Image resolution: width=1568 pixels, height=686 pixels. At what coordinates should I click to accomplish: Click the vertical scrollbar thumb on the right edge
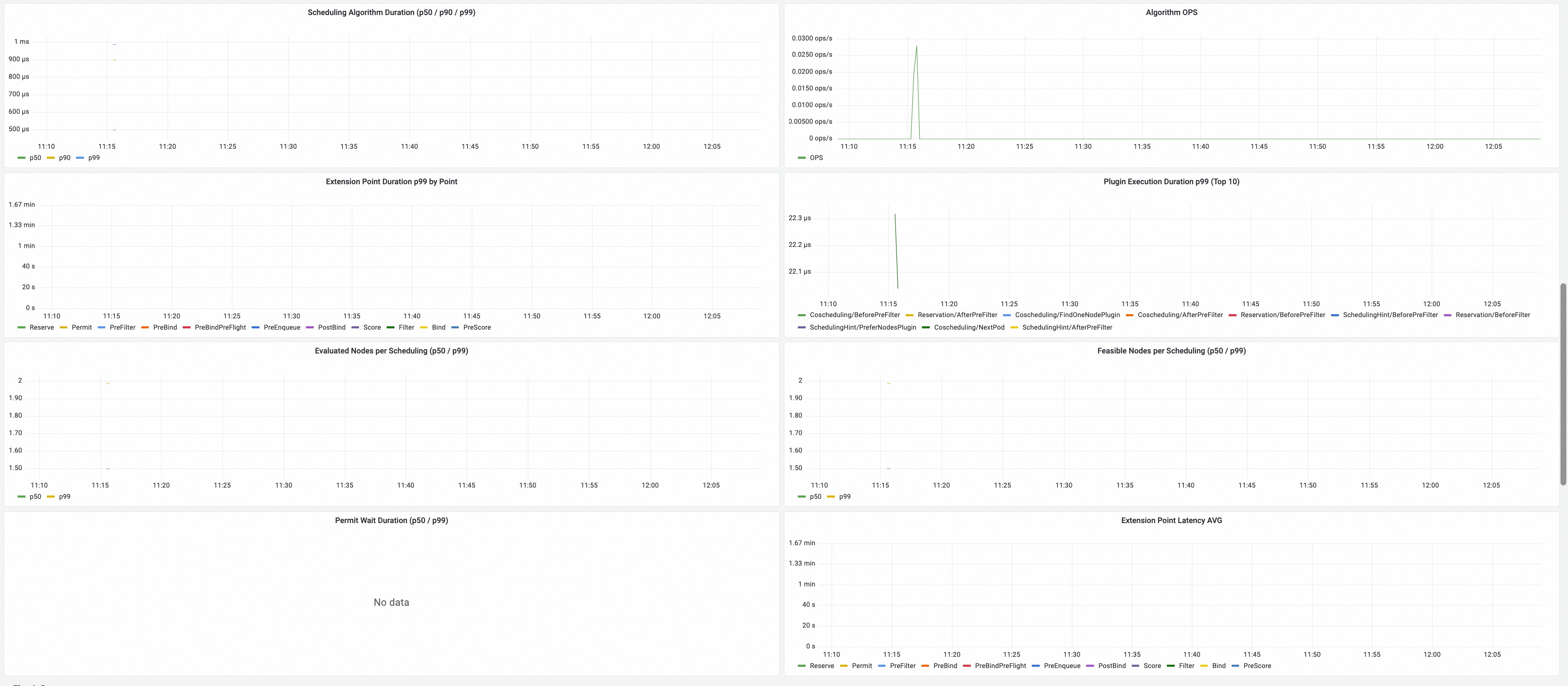pos(1563,384)
